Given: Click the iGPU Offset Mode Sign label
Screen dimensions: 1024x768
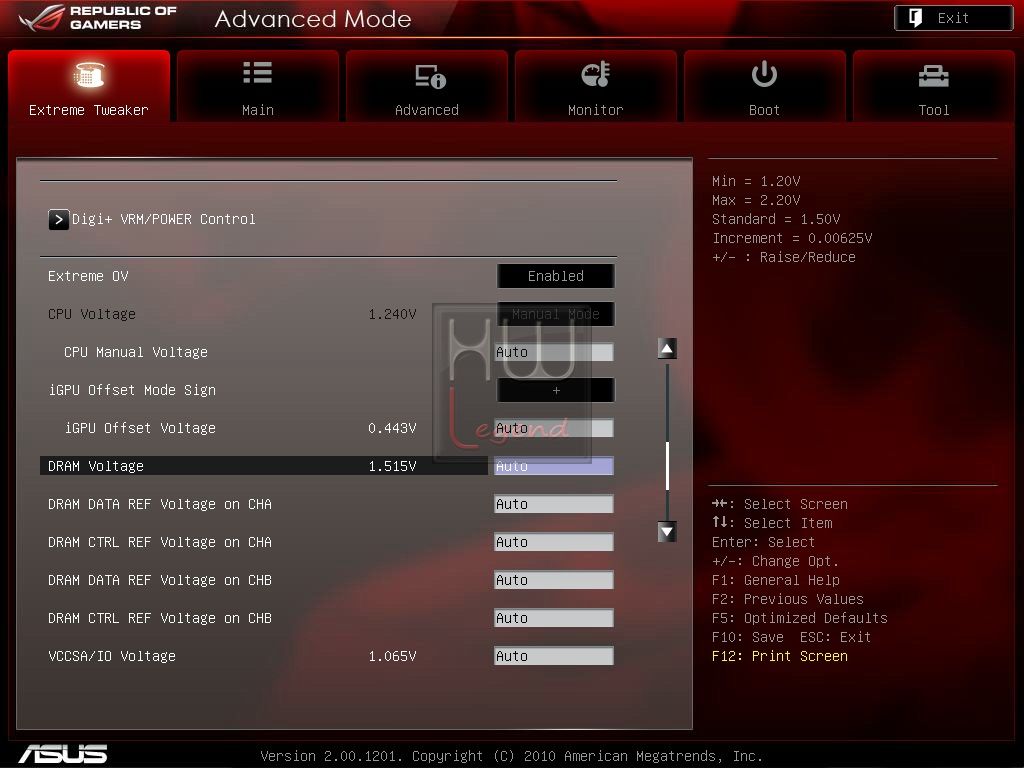Looking at the screenshot, I should [x=132, y=391].
